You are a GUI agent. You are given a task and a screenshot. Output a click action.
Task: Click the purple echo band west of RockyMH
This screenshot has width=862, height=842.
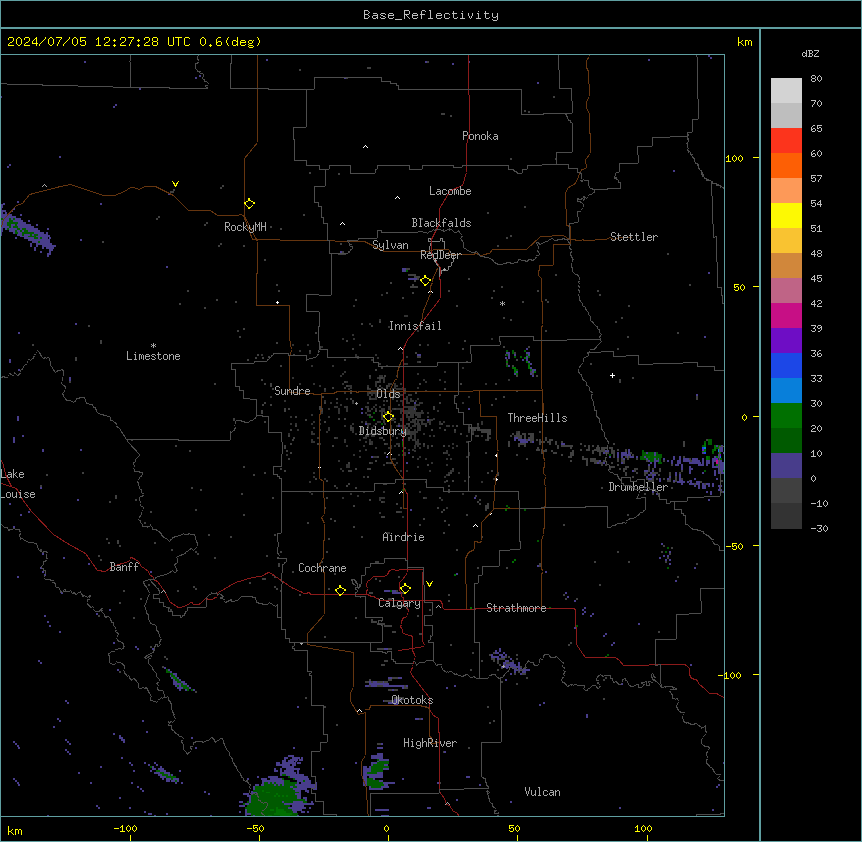(27, 229)
